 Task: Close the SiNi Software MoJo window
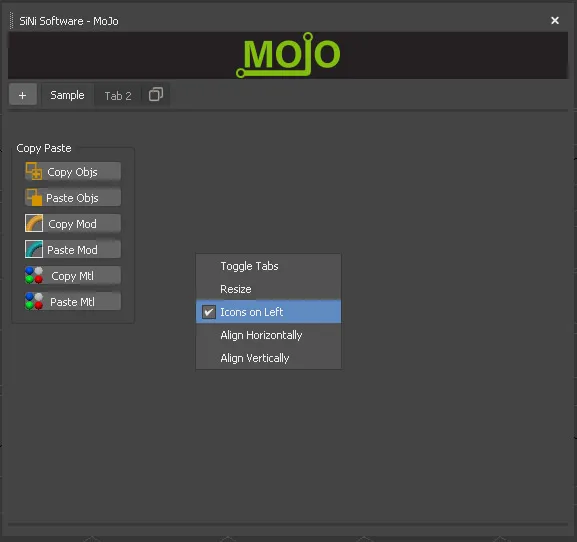point(555,21)
